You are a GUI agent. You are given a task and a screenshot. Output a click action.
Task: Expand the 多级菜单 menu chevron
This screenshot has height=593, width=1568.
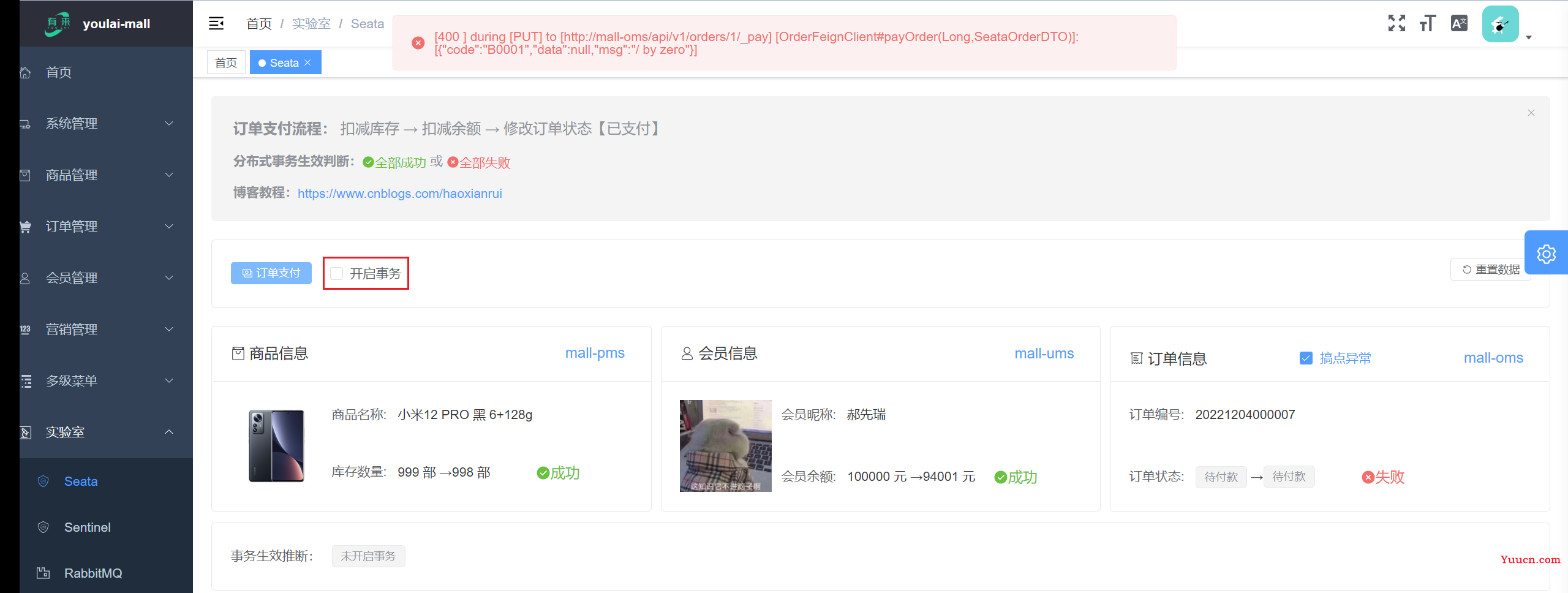coord(169,381)
